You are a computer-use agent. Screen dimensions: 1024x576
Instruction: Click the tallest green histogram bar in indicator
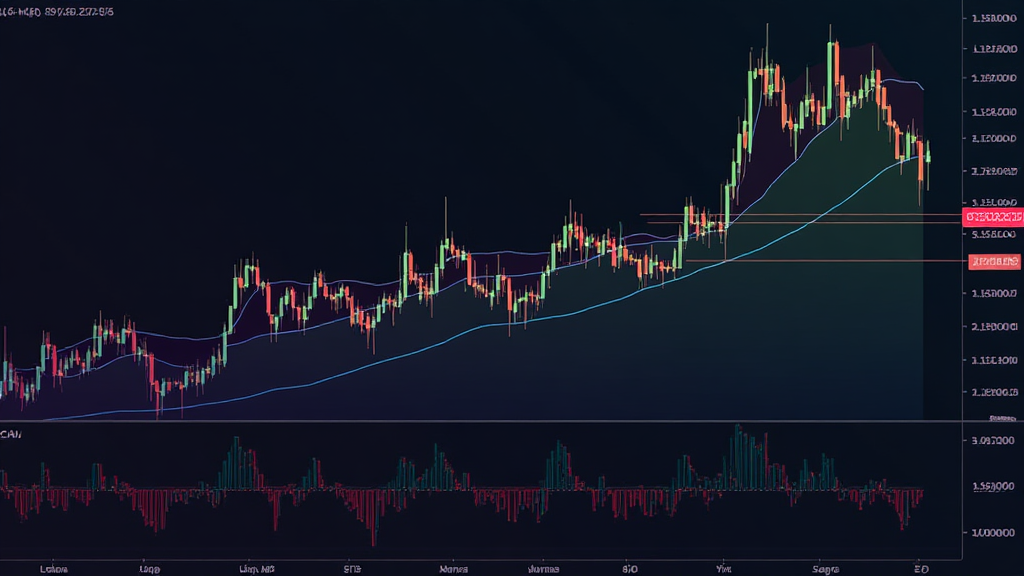pos(738,456)
